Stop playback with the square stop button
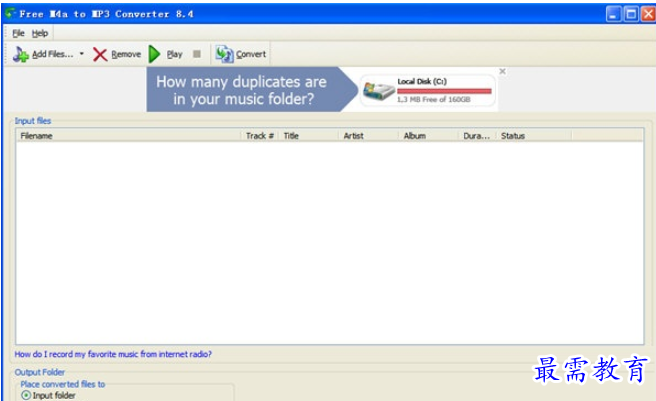This screenshot has width=656, height=401. coord(197,54)
